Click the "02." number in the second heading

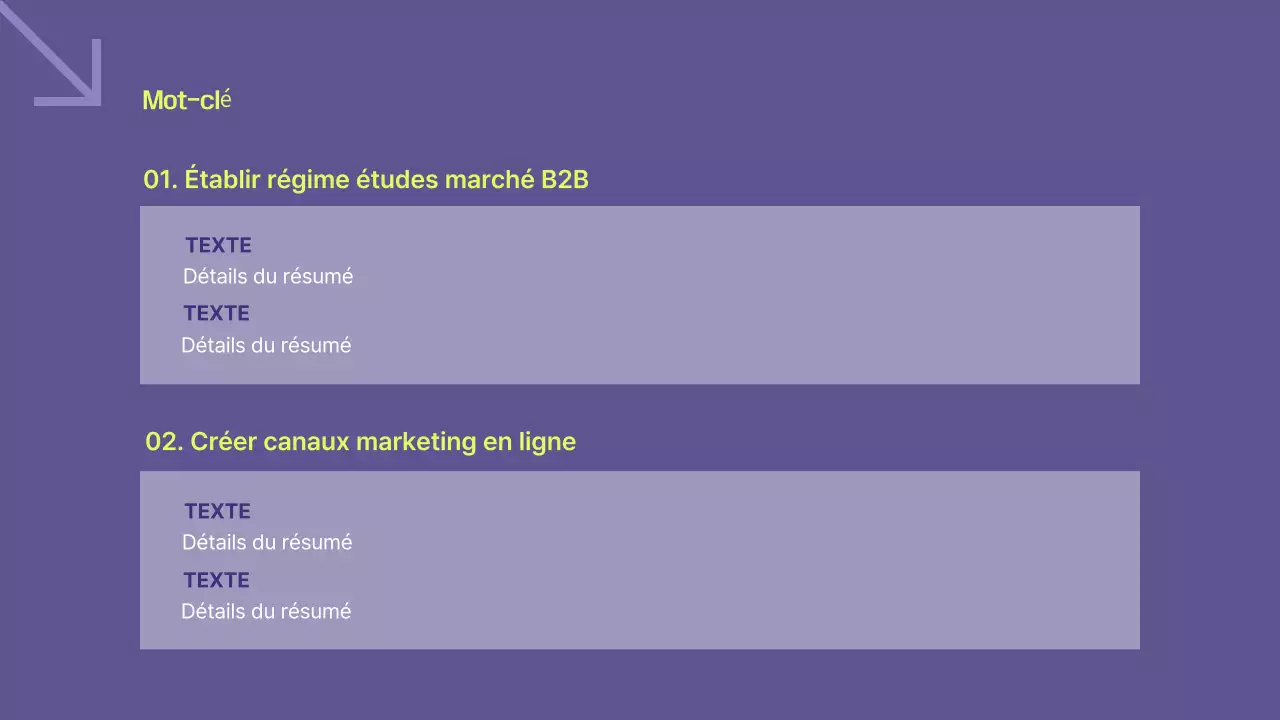163,442
